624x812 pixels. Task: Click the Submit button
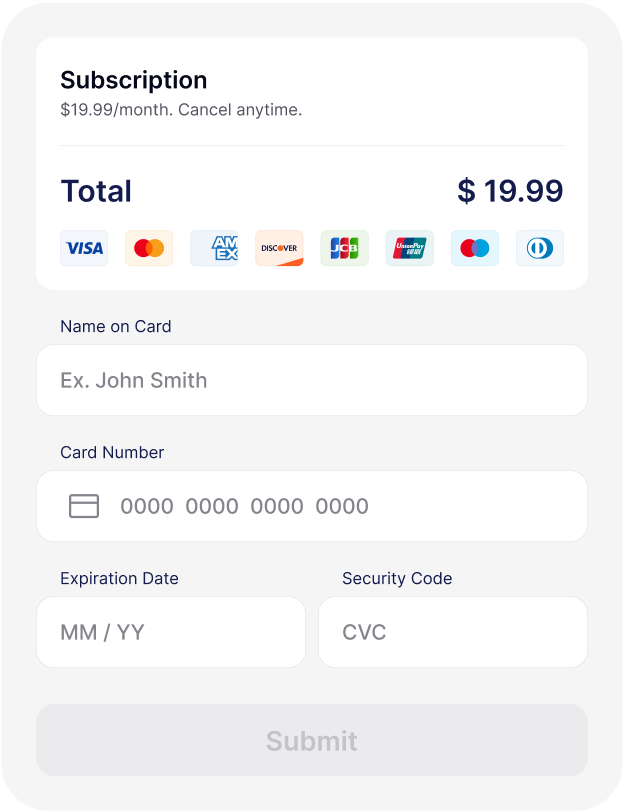tap(312, 740)
